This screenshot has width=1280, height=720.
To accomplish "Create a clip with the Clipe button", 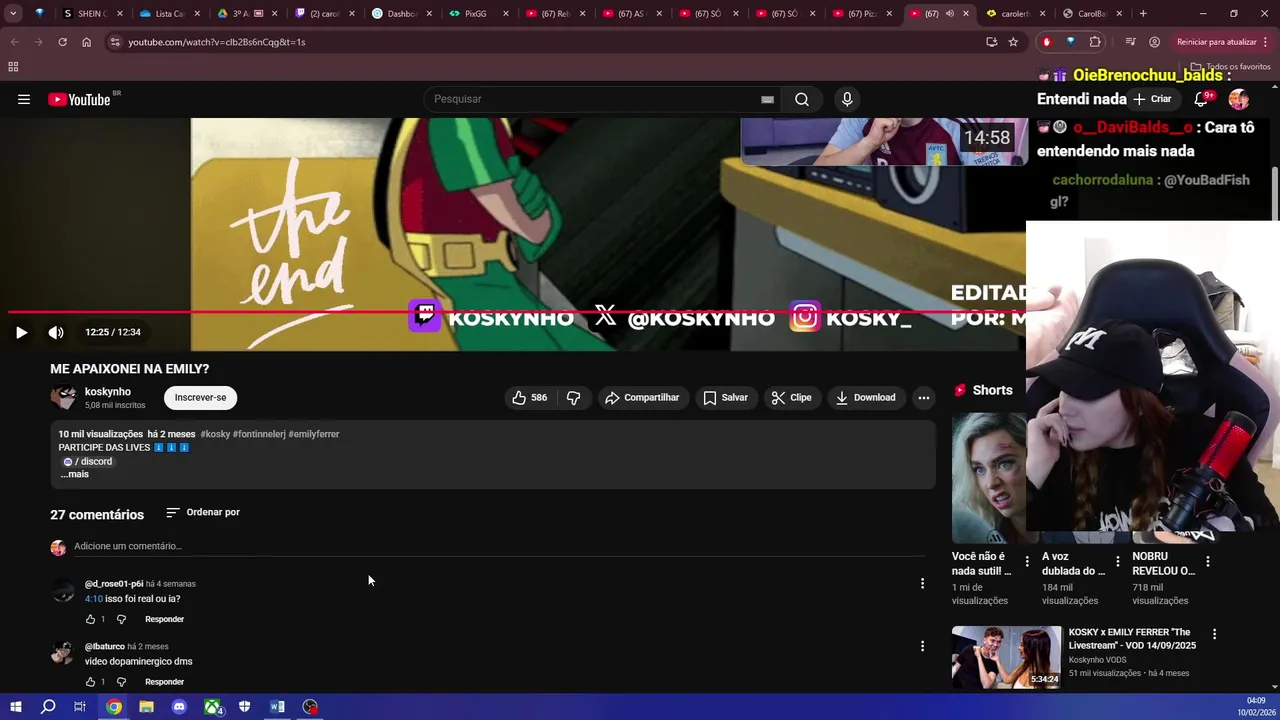I will click(x=791, y=398).
